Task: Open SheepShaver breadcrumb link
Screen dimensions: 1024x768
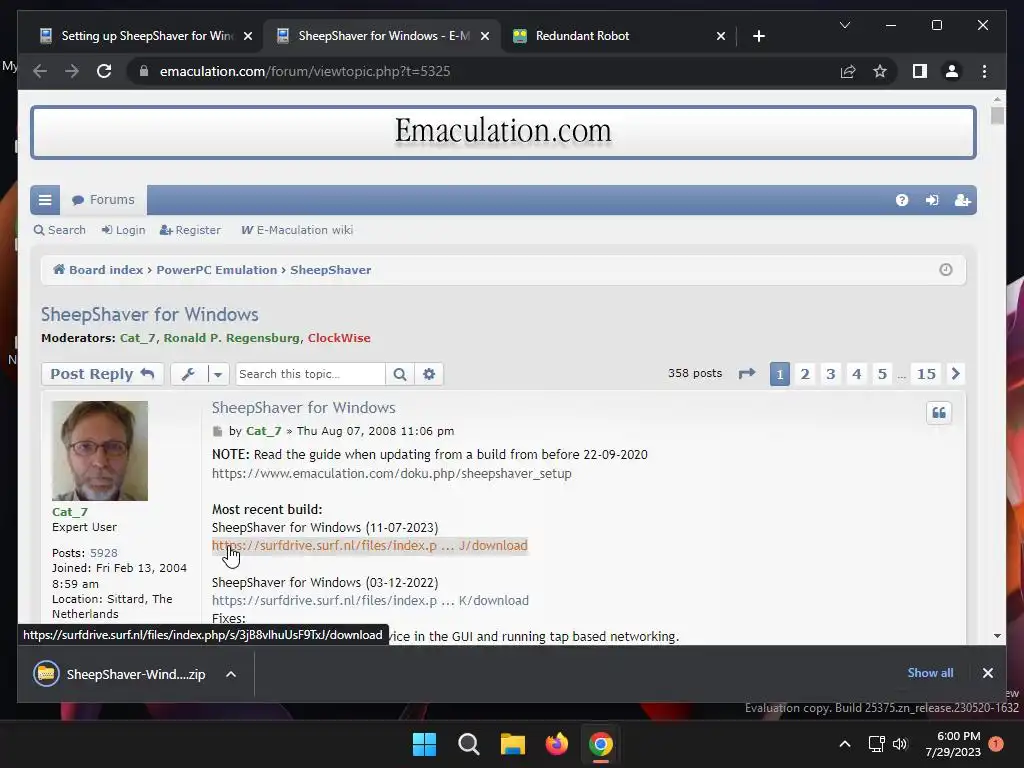Action: click(330, 270)
